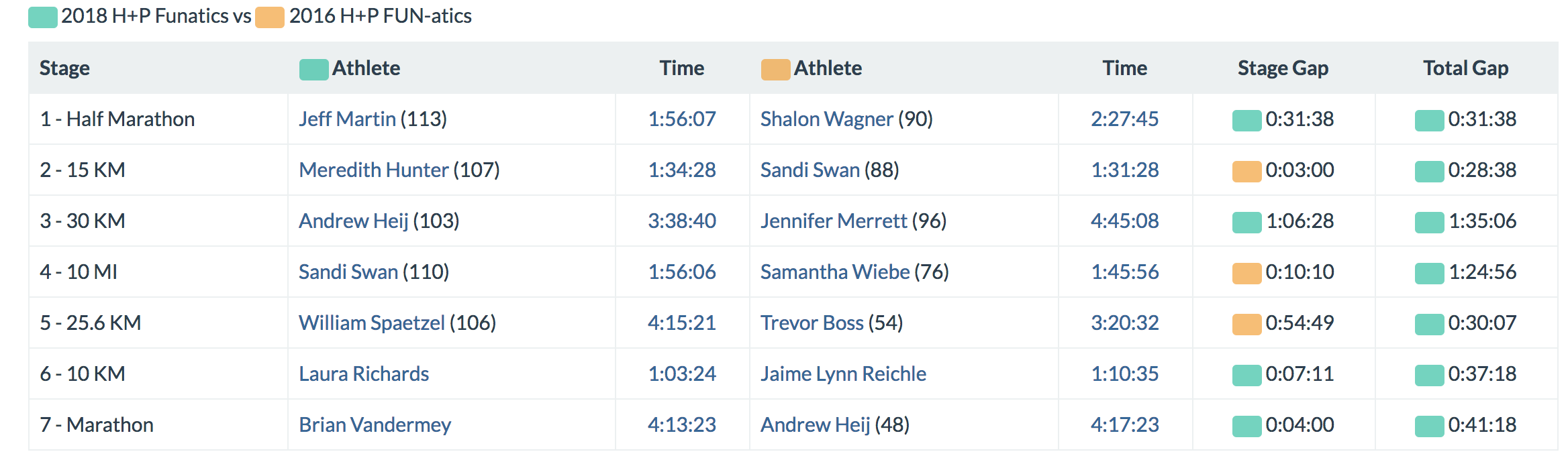The height and width of the screenshot is (460, 1568).
Task: Open the 1:31:28 time for Sandi Swan
Action: (x=1124, y=170)
